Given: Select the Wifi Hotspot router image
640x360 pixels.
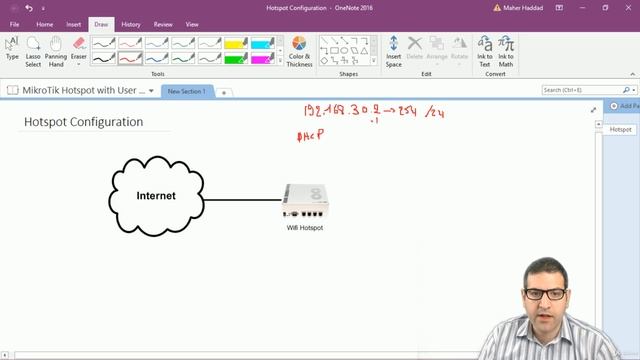Looking at the screenshot, I should click(305, 201).
